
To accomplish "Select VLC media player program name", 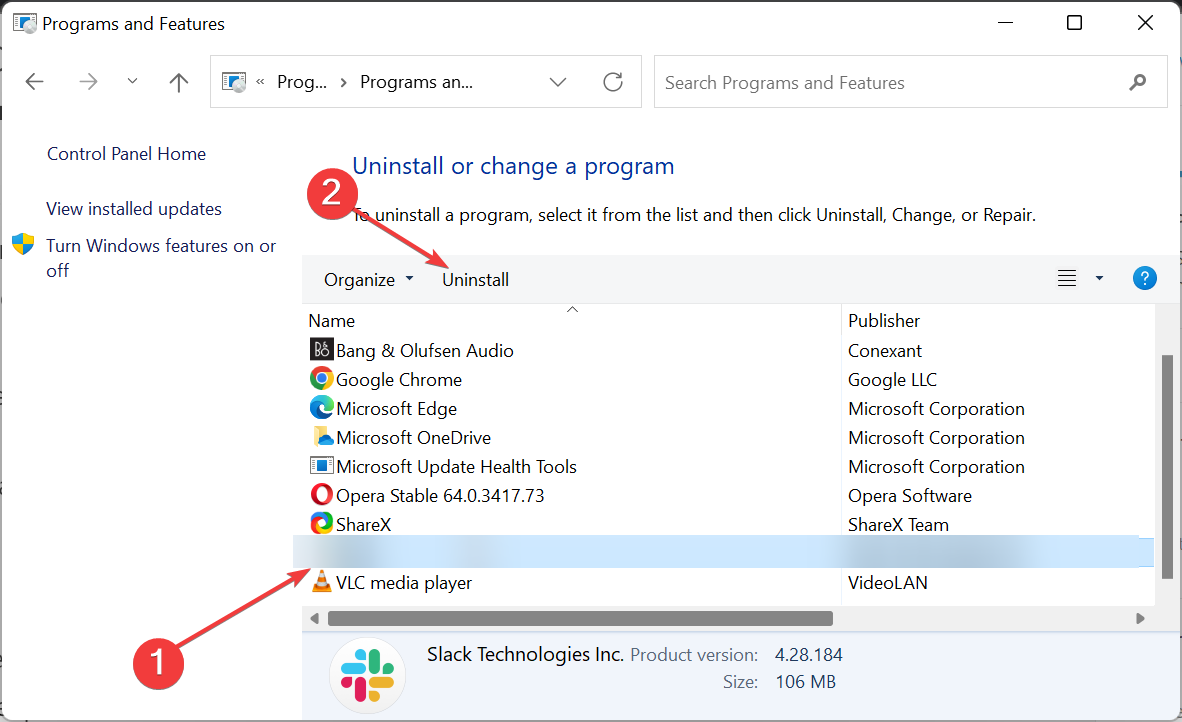I will click(404, 583).
